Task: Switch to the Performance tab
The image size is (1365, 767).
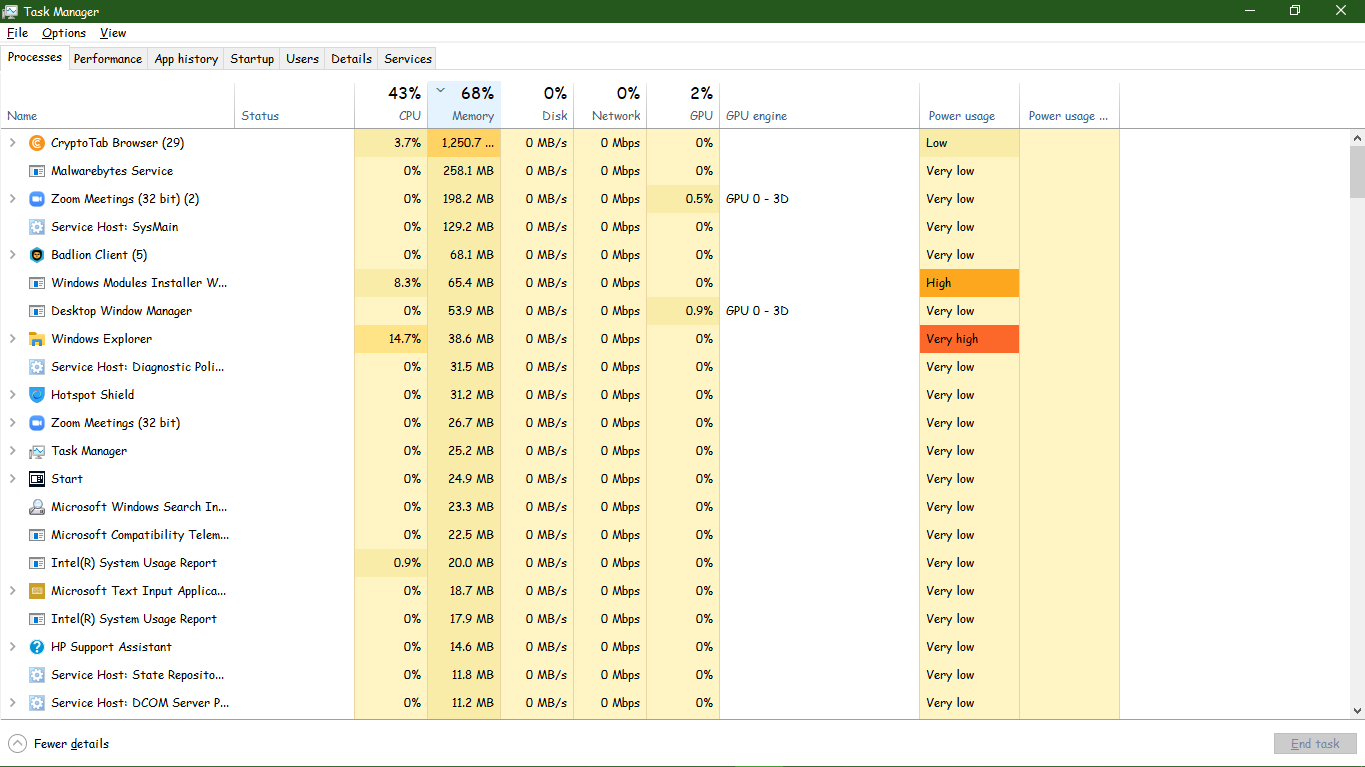Action: (108, 59)
